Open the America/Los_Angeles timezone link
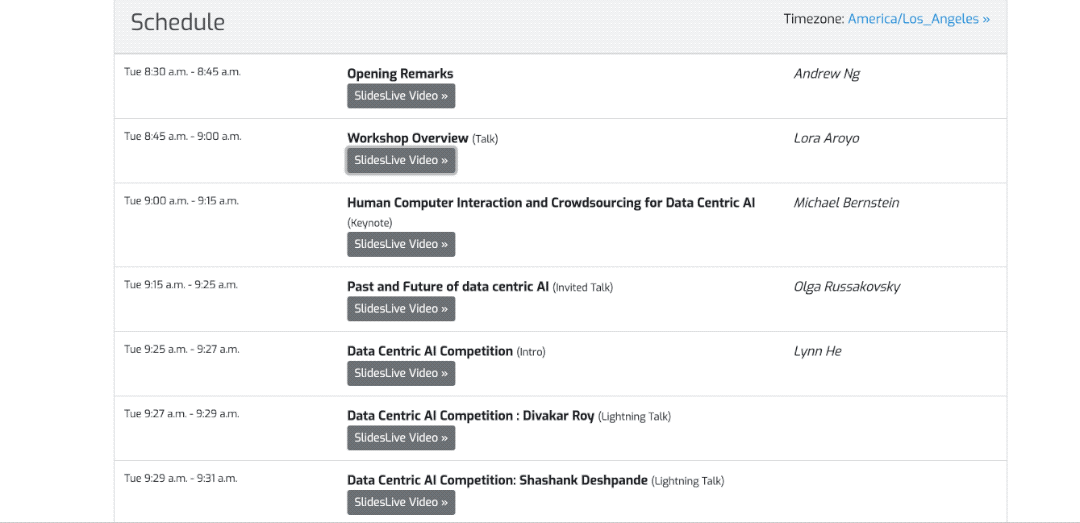This screenshot has height=523, width=1080. (918, 19)
